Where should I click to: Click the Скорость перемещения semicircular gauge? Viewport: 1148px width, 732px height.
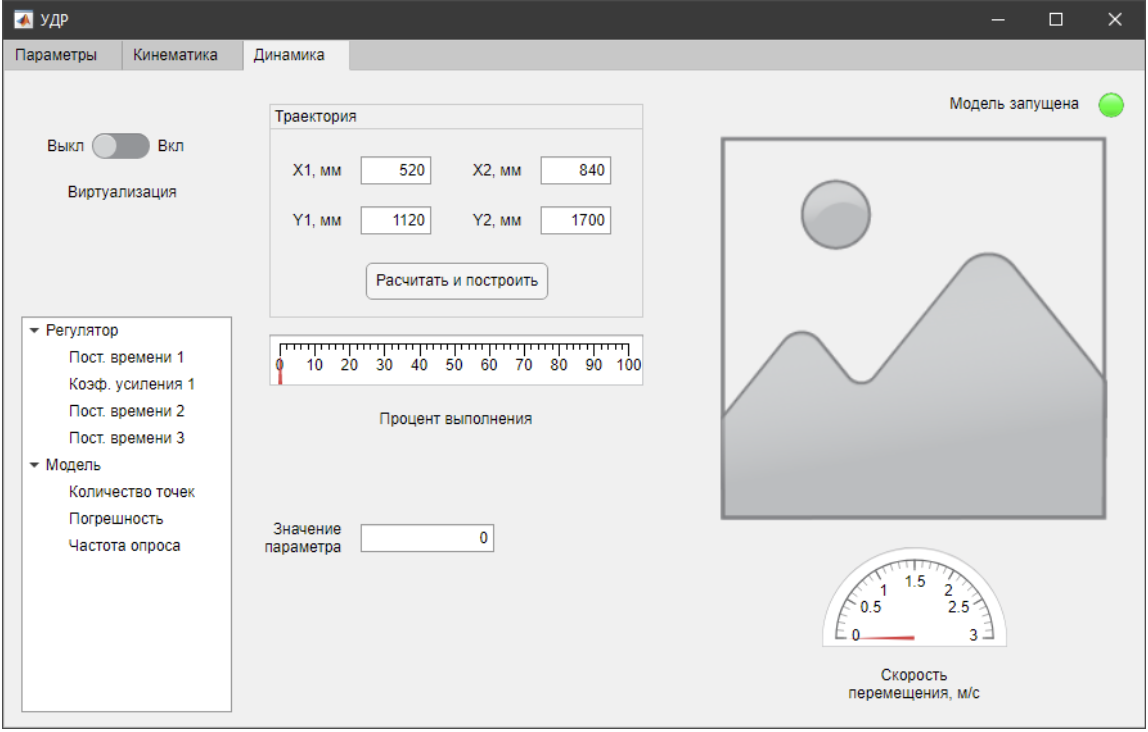pos(914,597)
